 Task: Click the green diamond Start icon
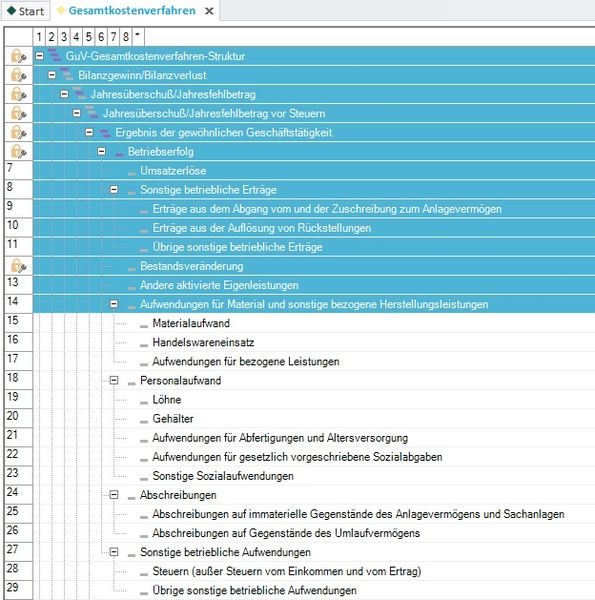11,10
